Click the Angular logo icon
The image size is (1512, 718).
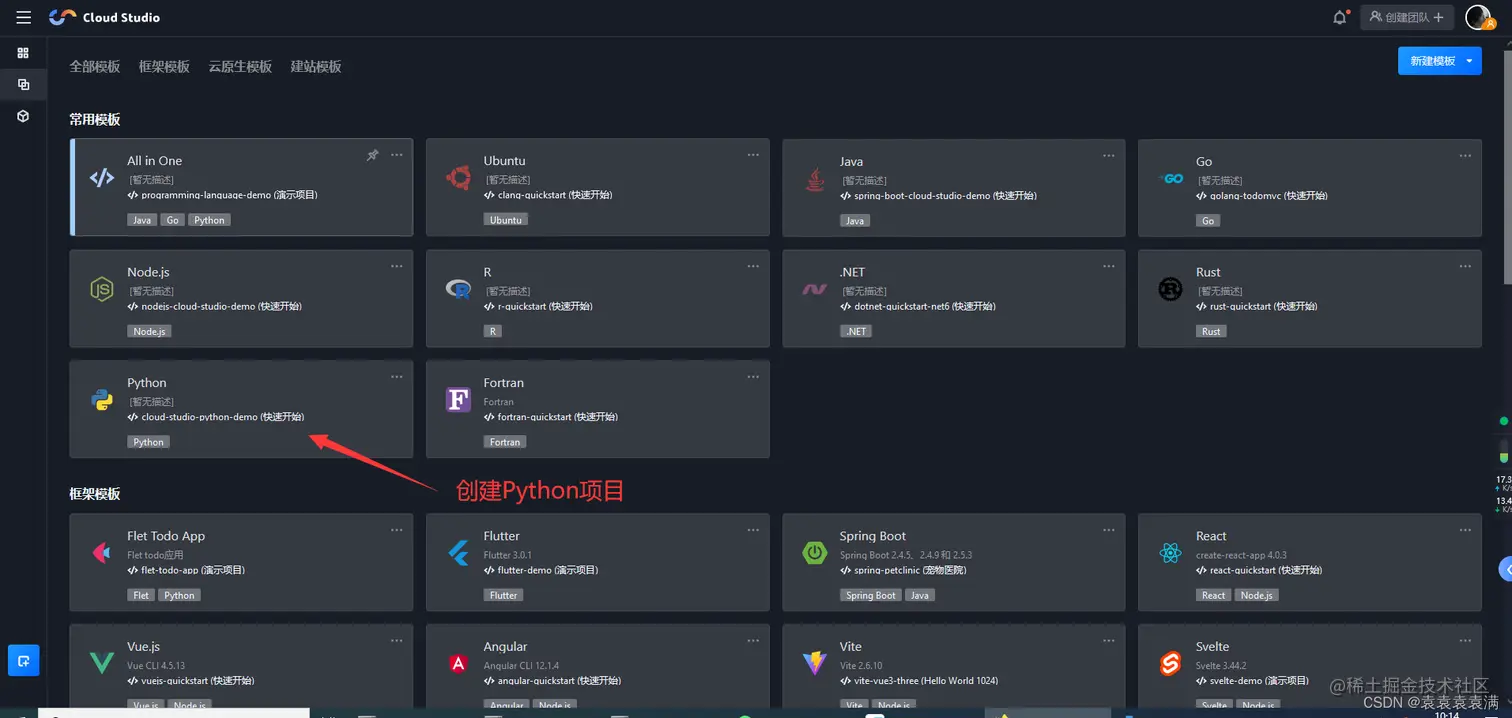click(x=458, y=663)
